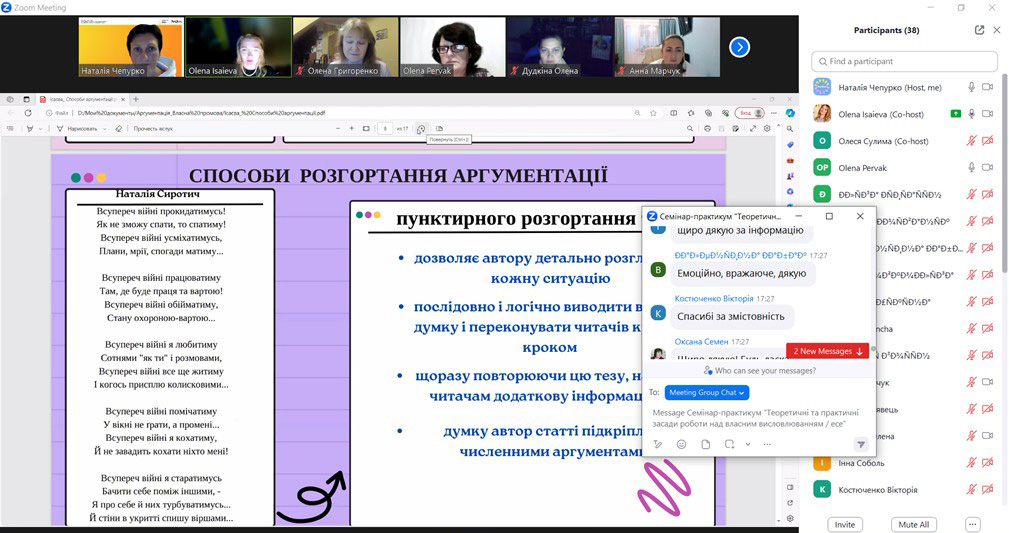The image size is (1009, 533).
Task: Add page to favorites star icon
Action: (x=653, y=113)
